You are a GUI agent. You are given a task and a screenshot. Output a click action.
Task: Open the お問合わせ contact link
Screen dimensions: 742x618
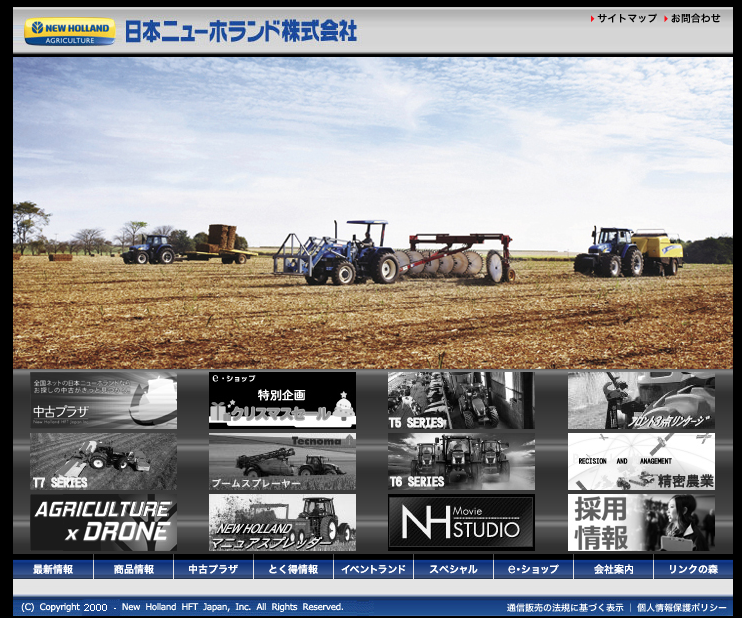tap(695, 18)
